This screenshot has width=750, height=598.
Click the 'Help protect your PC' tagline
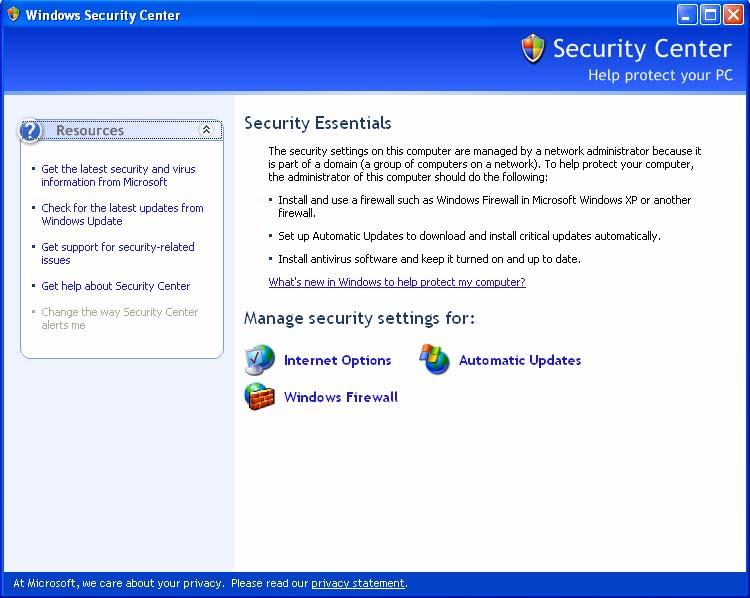(x=660, y=75)
